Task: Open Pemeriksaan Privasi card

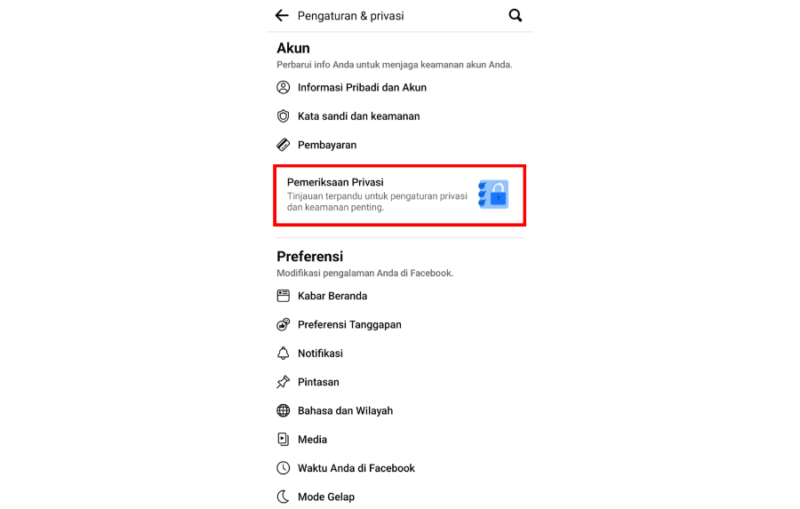Action: tap(399, 195)
